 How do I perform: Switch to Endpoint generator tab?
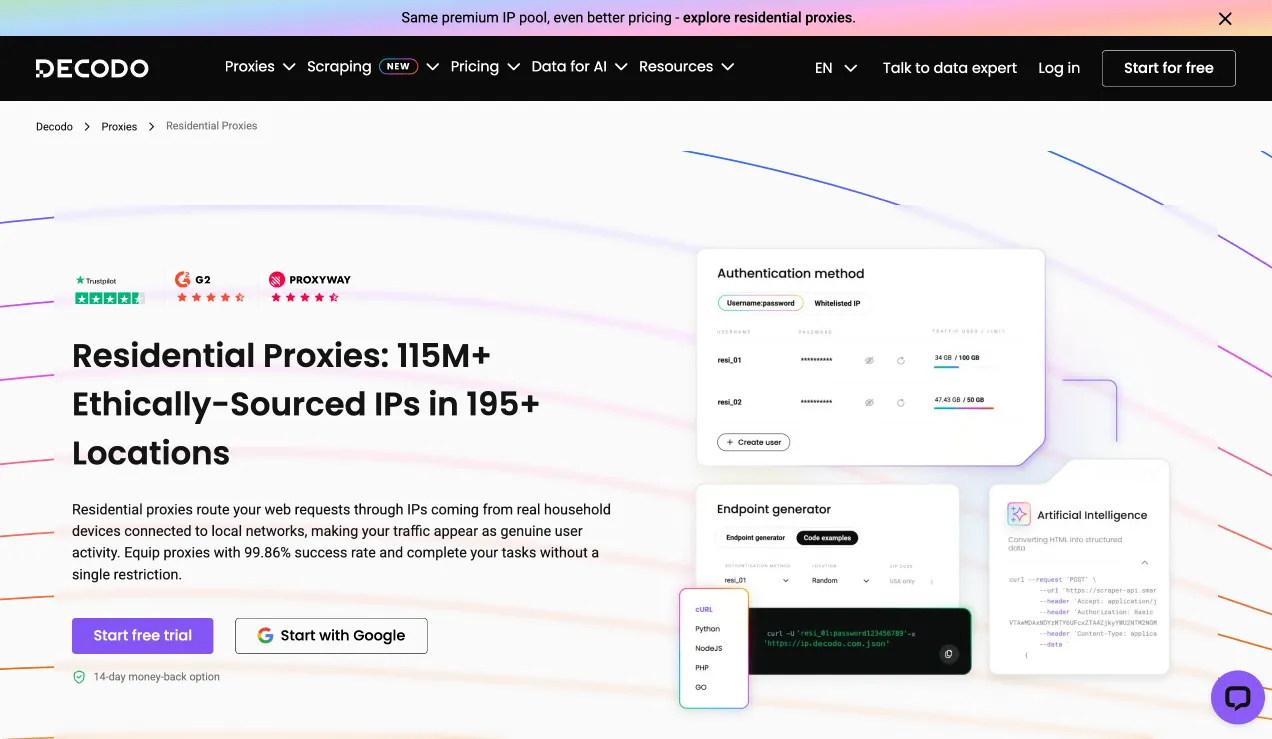pyautogui.click(x=756, y=538)
